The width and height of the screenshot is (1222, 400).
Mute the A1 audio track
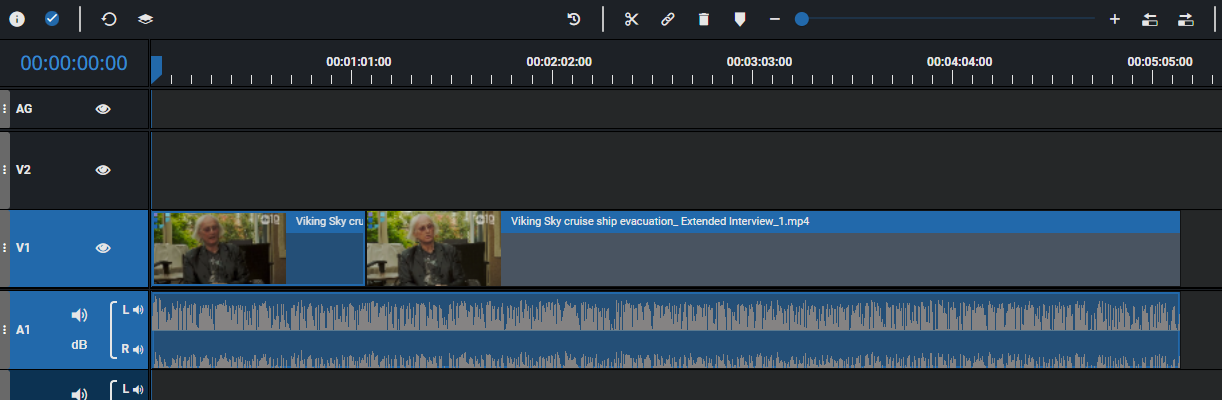(79, 315)
